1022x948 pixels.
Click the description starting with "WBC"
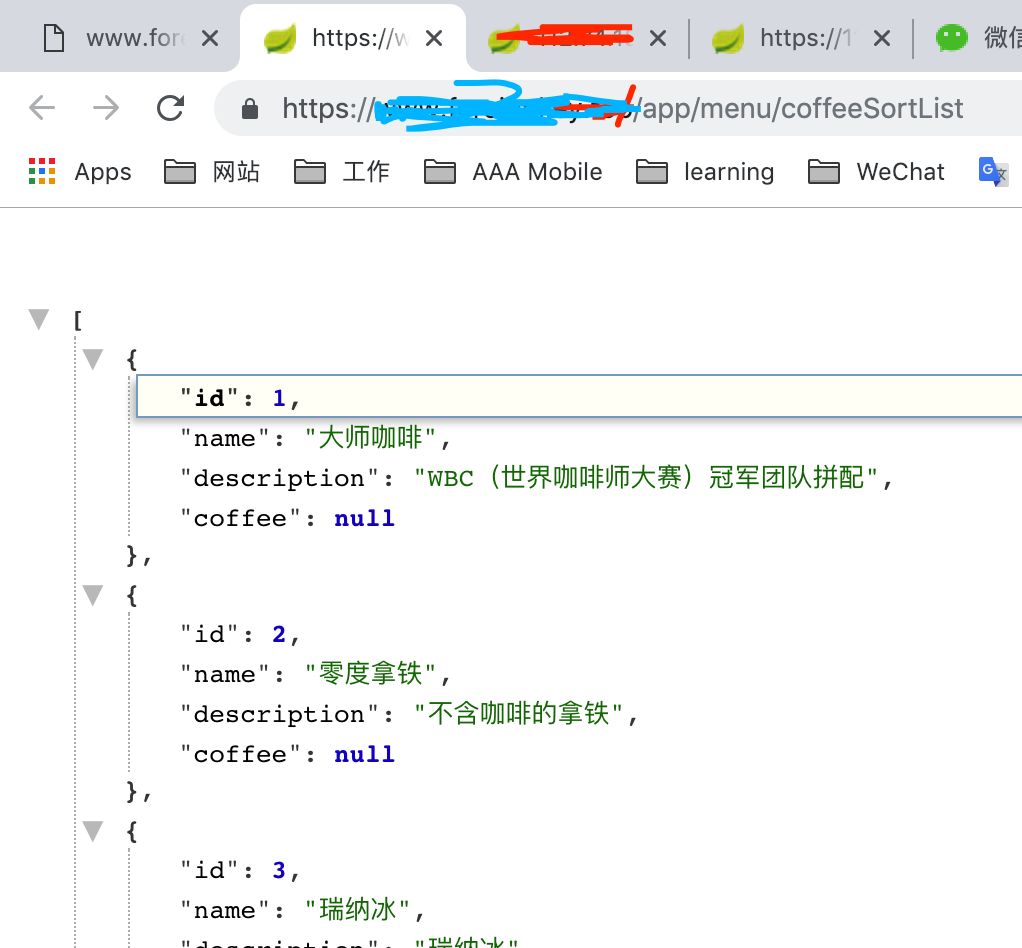coord(646,478)
